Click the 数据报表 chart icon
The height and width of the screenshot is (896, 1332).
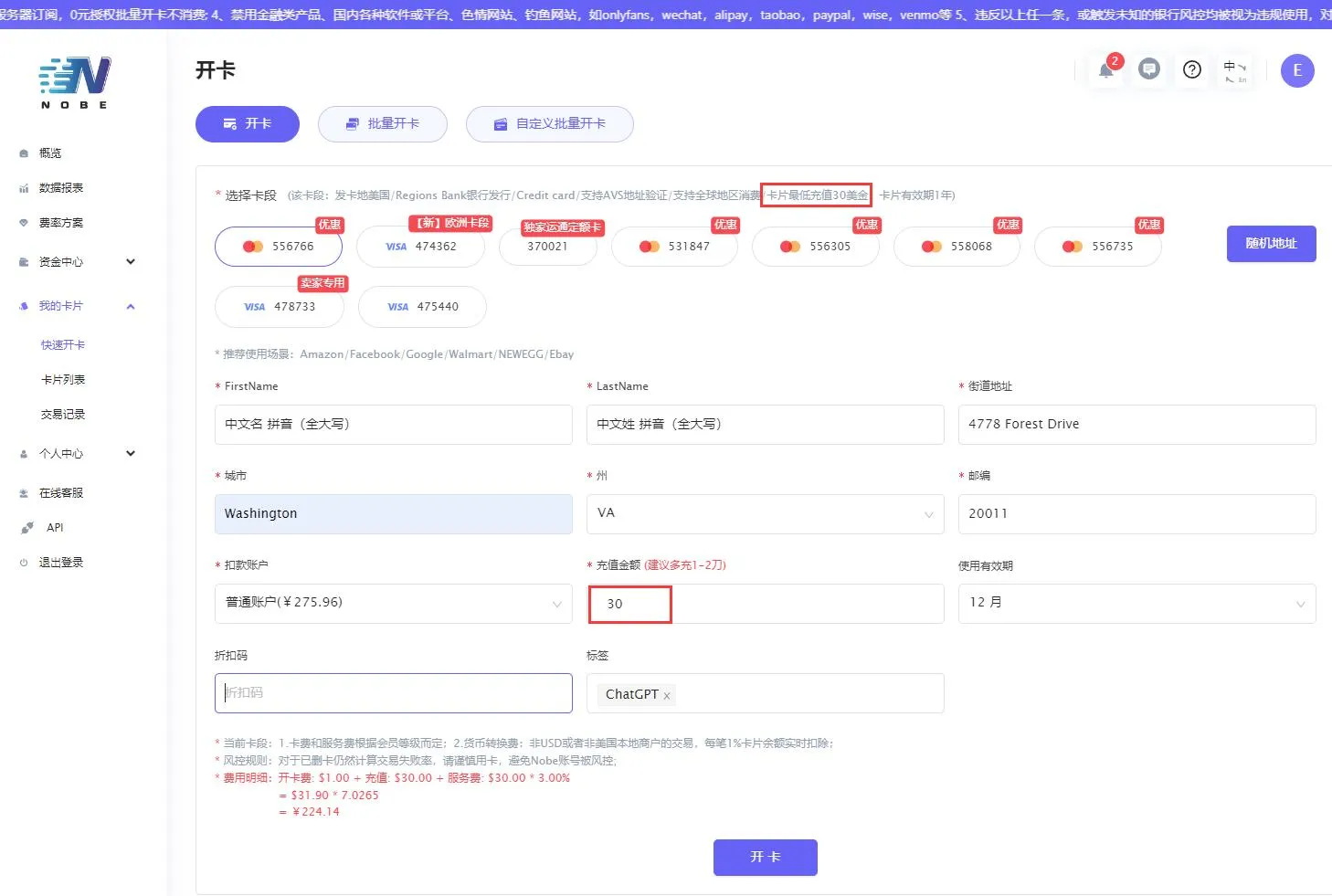pos(24,188)
